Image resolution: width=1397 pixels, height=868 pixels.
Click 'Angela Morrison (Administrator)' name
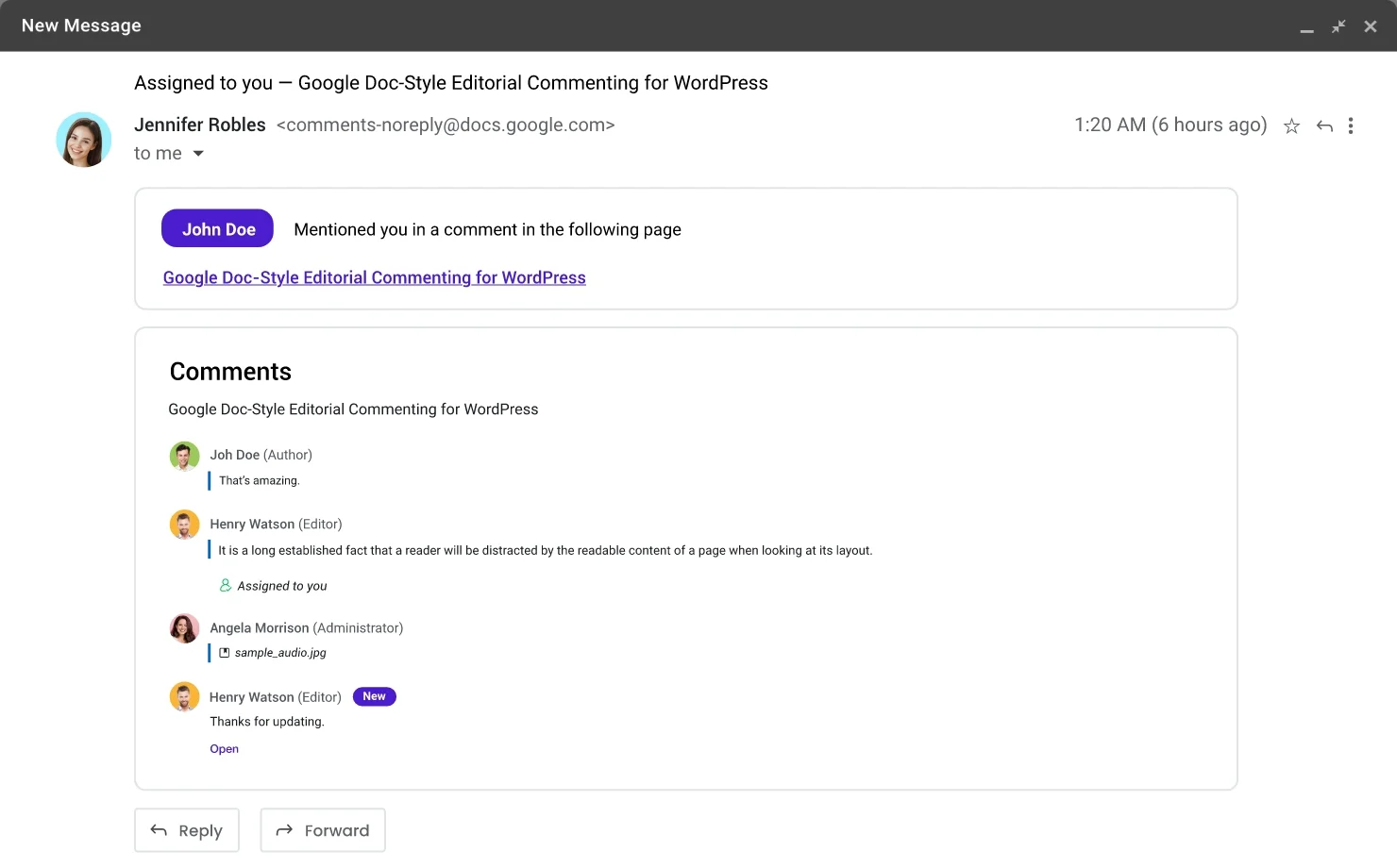click(x=307, y=628)
